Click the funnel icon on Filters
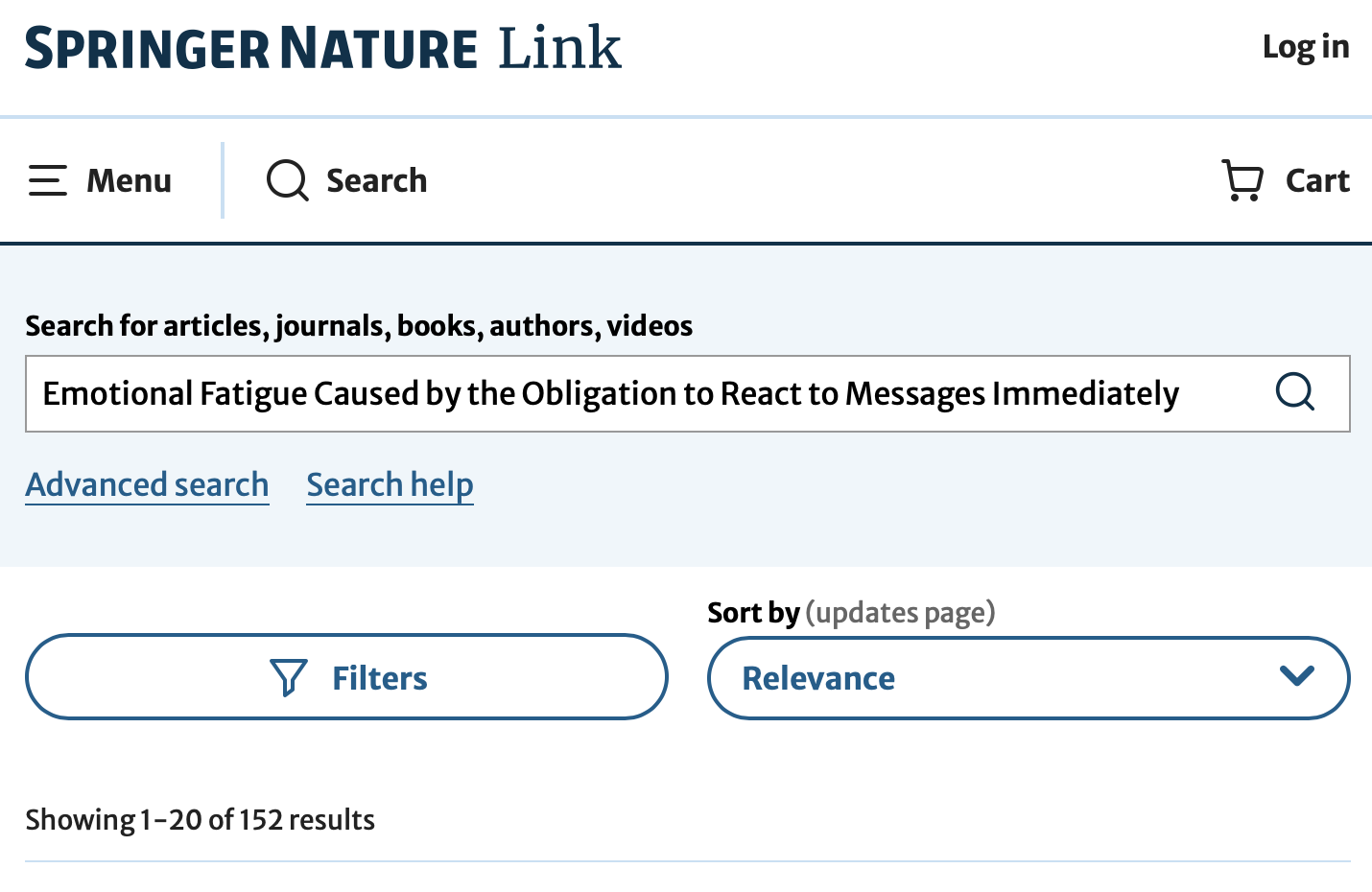 [289, 678]
